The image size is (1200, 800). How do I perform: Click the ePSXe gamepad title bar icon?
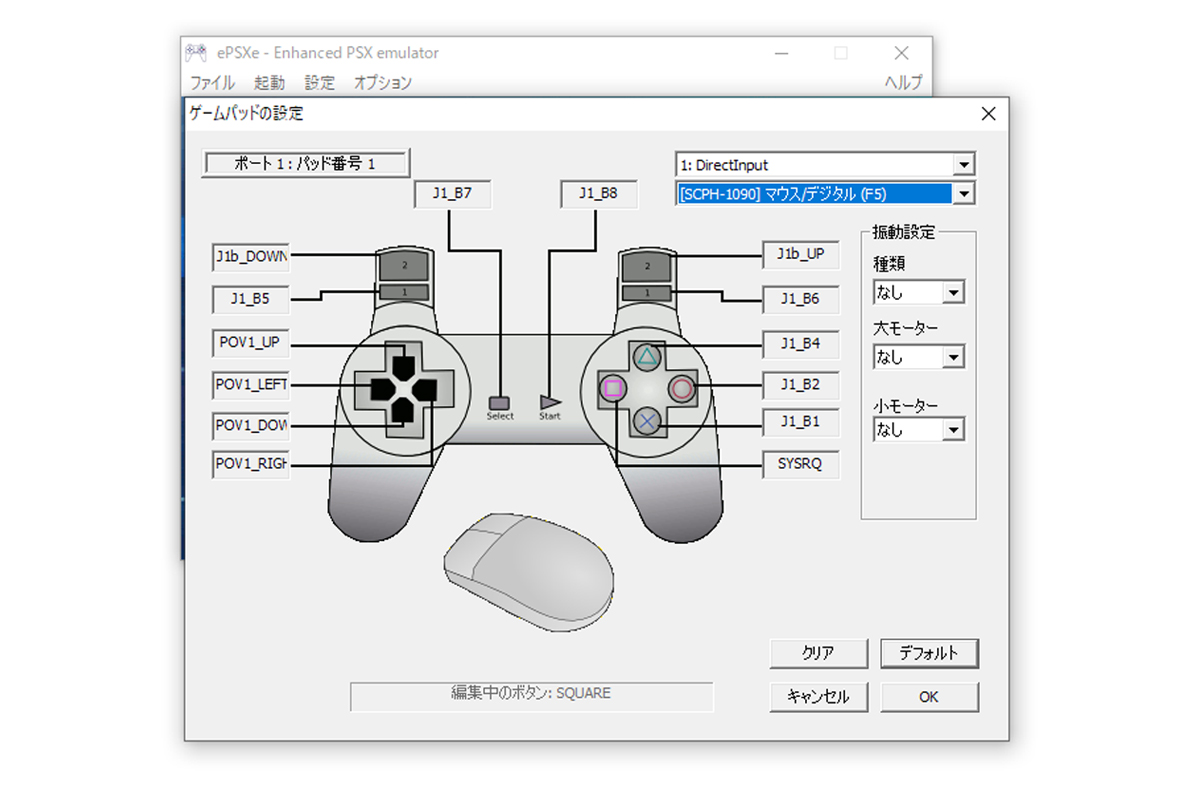coord(195,53)
